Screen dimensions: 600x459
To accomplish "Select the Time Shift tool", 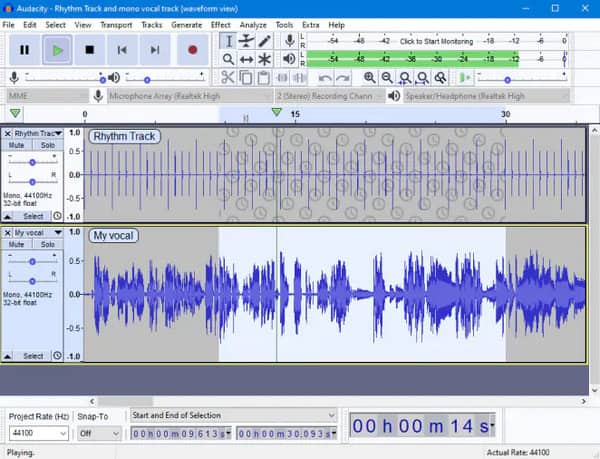I will (246, 59).
